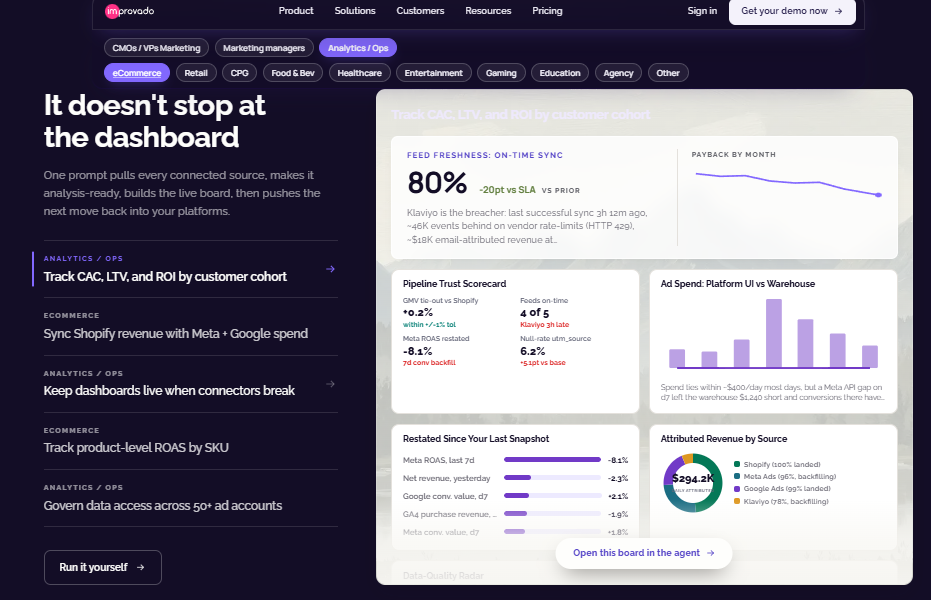
Task: Open Keep dashboards live when connectors break
Action: (191, 384)
